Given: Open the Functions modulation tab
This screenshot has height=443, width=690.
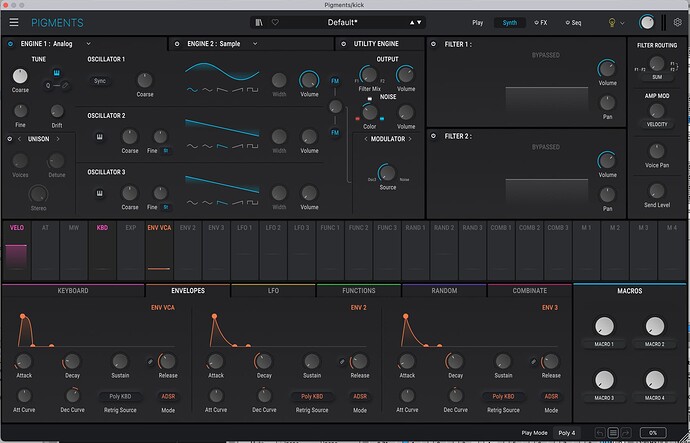Looking at the screenshot, I should click(359, 291).
